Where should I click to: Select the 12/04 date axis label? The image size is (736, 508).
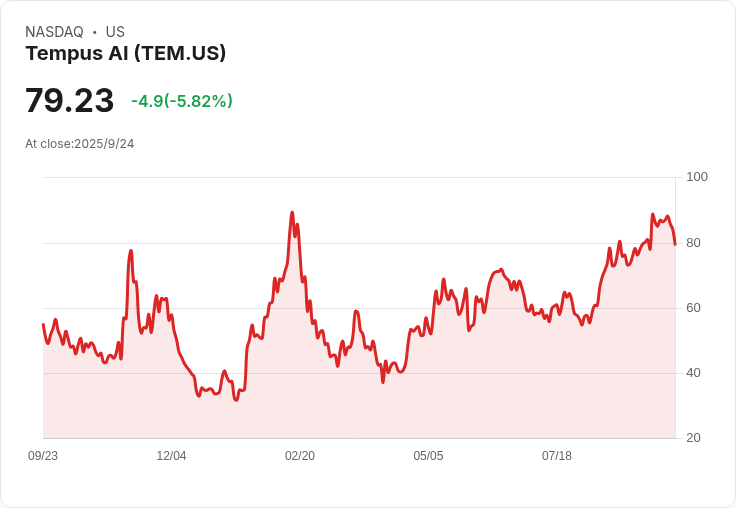click(x=171, y=456)
